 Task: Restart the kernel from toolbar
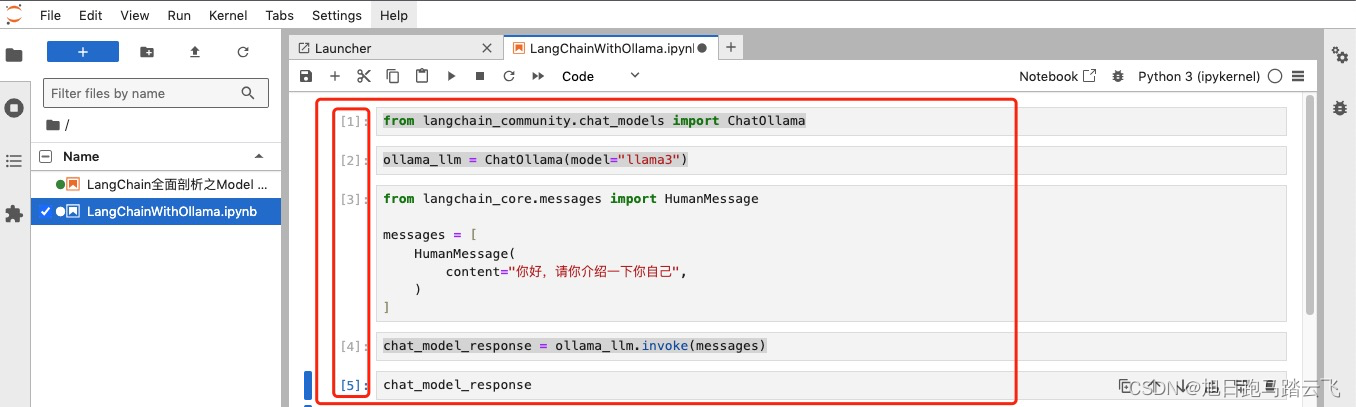point(509,76)
